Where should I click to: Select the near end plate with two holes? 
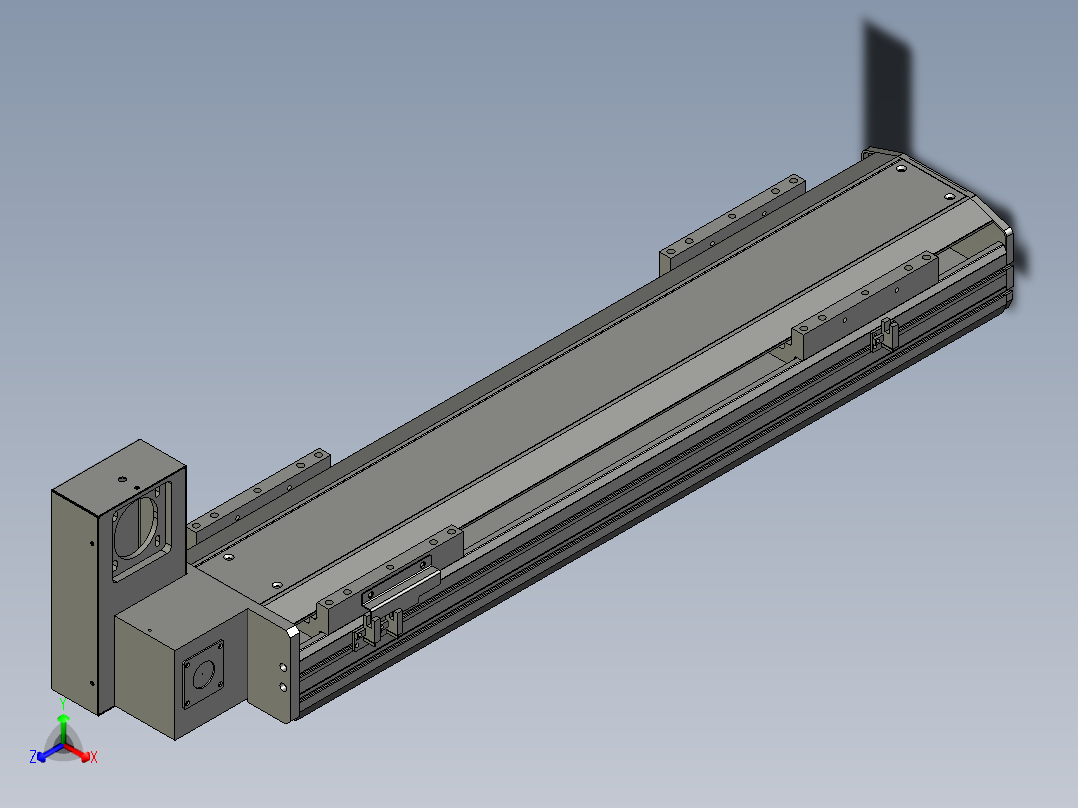[272, 666]
